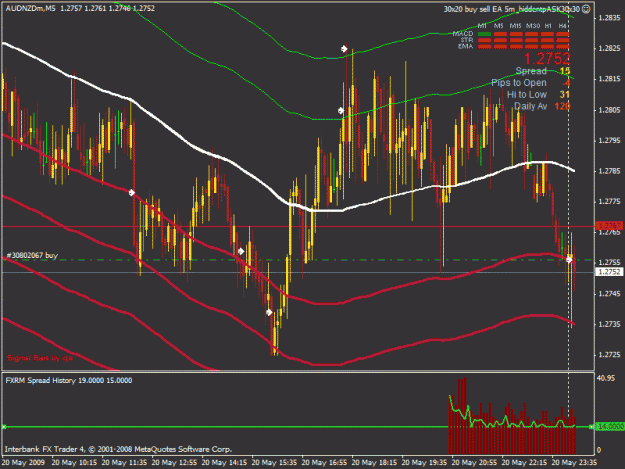Click the 1.2725 price axis label

point(609,355)
